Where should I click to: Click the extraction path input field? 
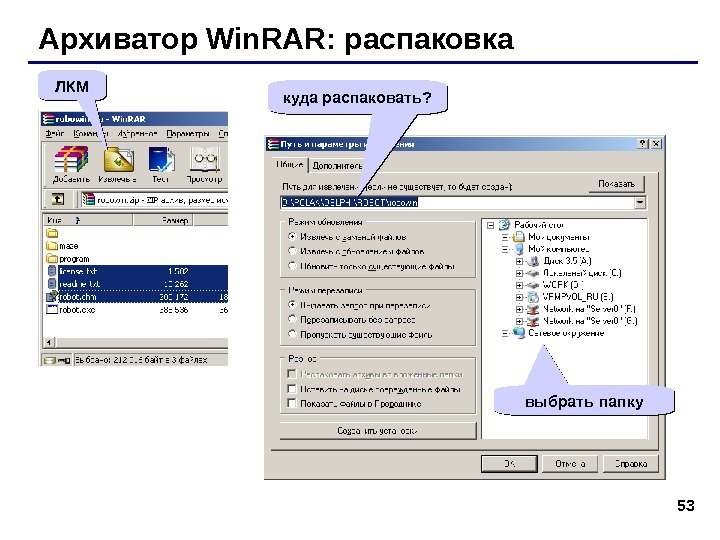tap(457, 202)
